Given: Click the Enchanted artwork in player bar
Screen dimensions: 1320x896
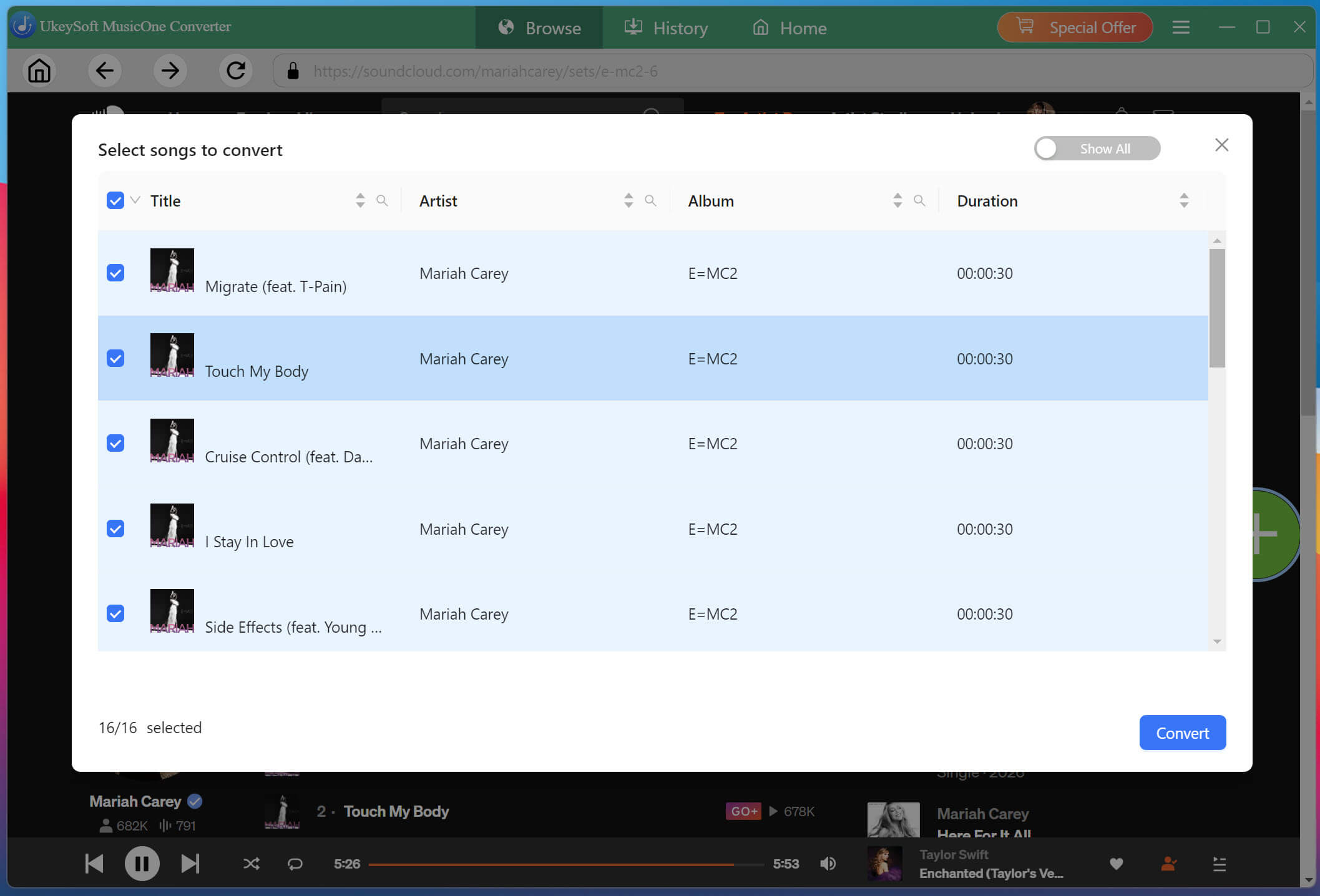Looking at the screenshot, I should 885,864.
